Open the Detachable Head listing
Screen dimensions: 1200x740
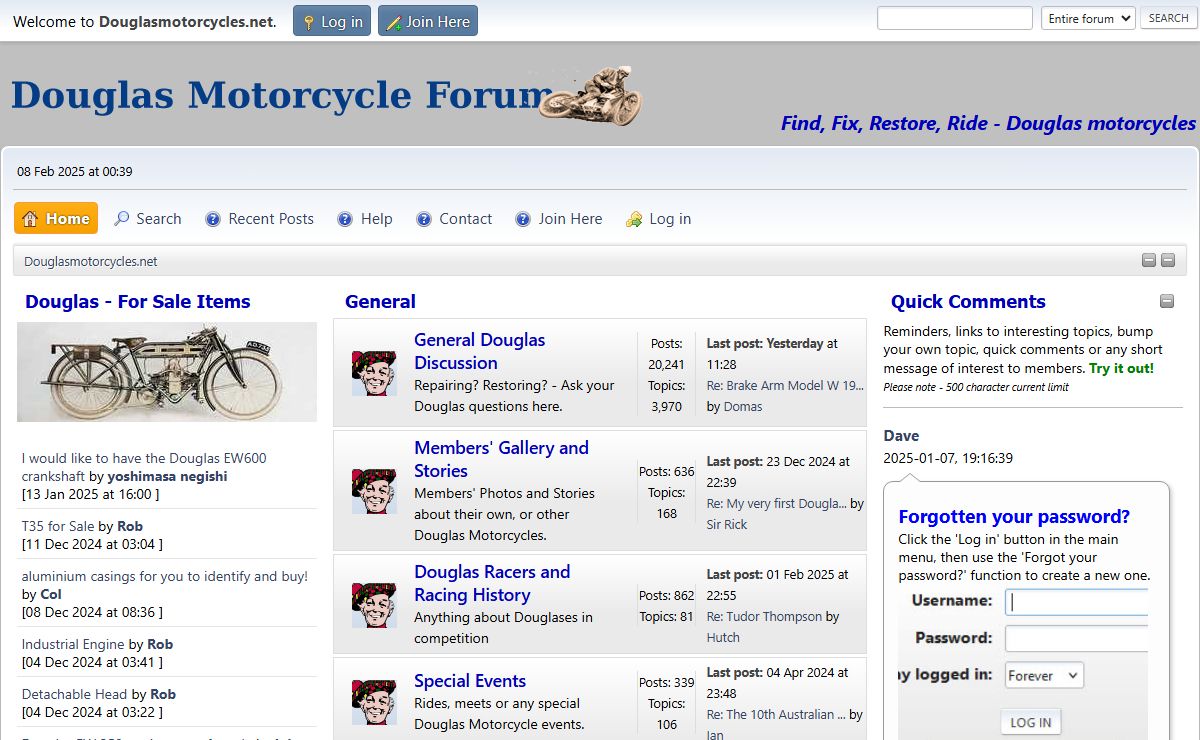click(x=74, y=694)
